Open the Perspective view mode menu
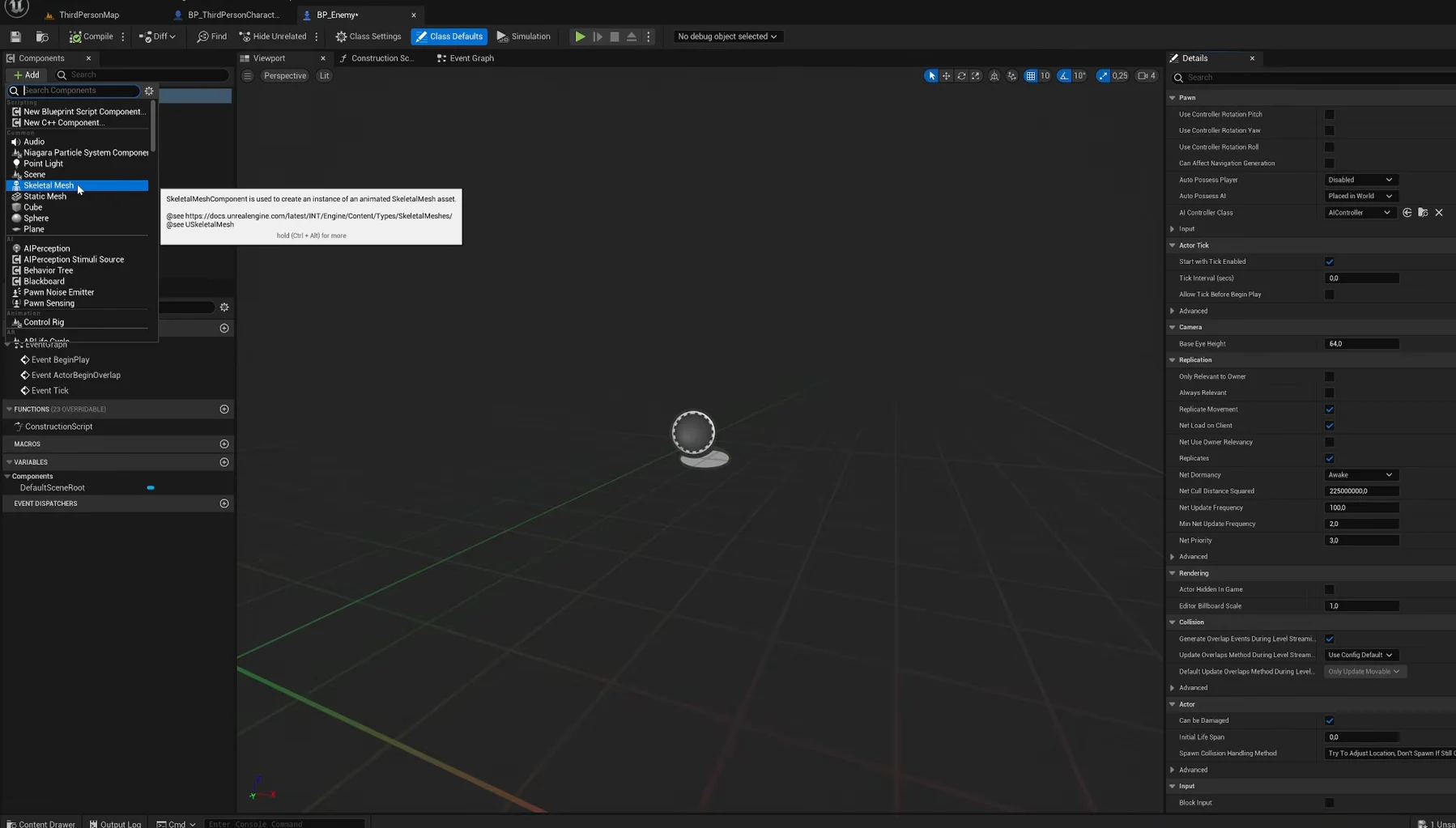The image size is (1456, 828). [x=285, y=76]
